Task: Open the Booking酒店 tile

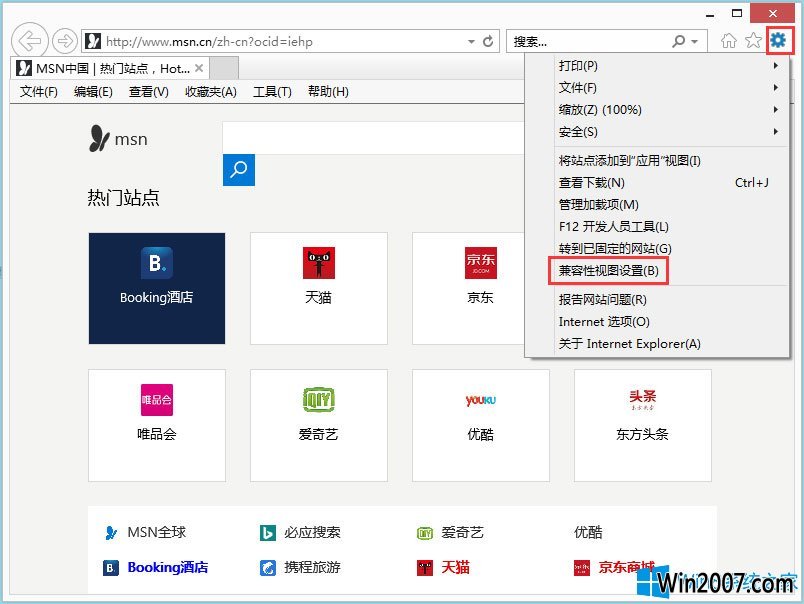Action: tap(157, 288)
